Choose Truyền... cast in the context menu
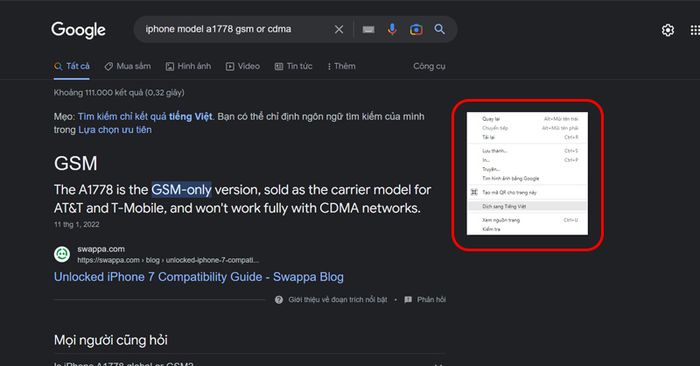The height and width of the screenshot is (366, 700). tap(527, 169)
